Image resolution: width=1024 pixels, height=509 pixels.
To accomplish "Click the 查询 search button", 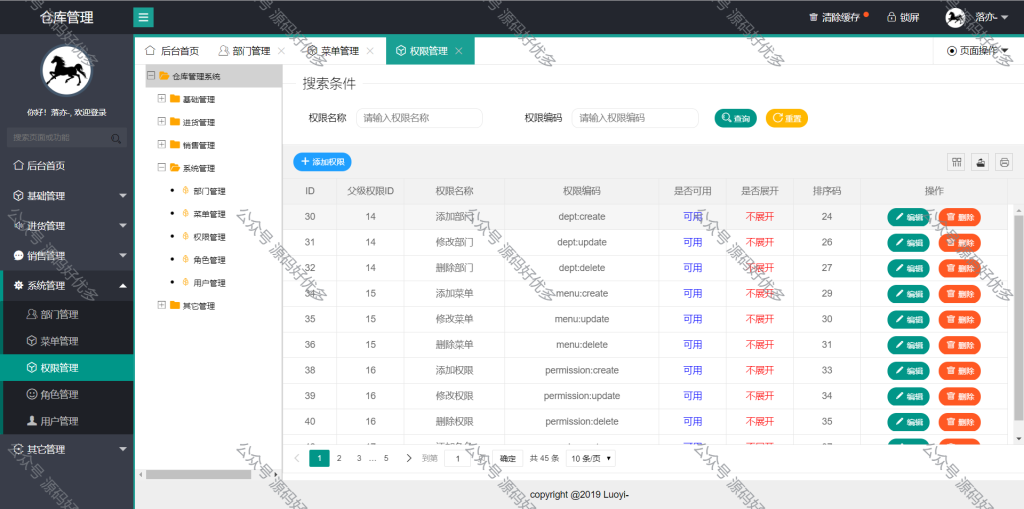I will pos(735,118).
